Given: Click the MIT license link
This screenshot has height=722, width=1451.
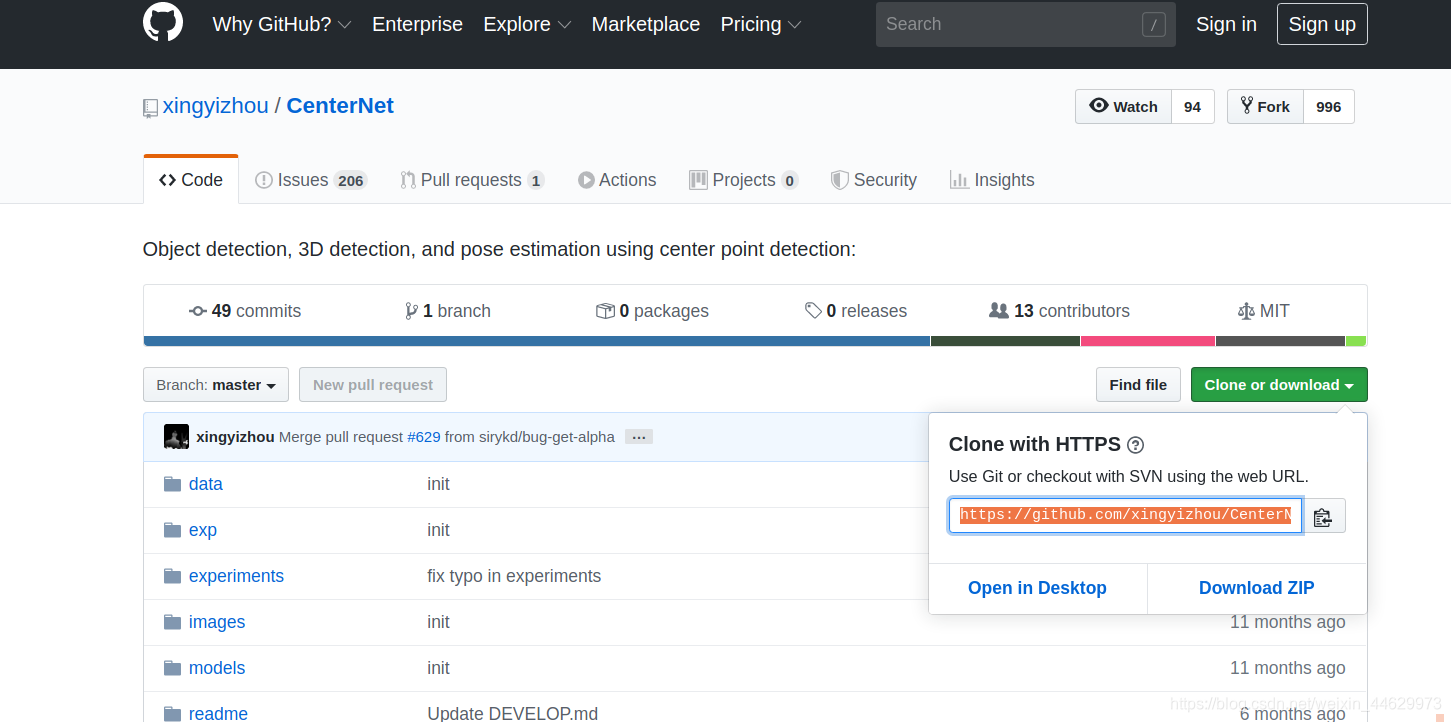Looking at the screenshot, I should tap(1264, 311).
